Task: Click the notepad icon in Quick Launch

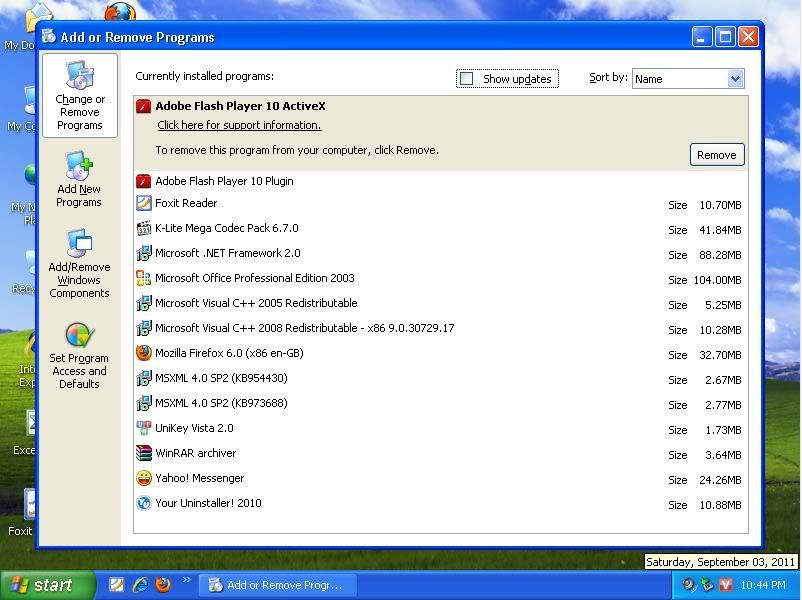Action: click(117, 585)
